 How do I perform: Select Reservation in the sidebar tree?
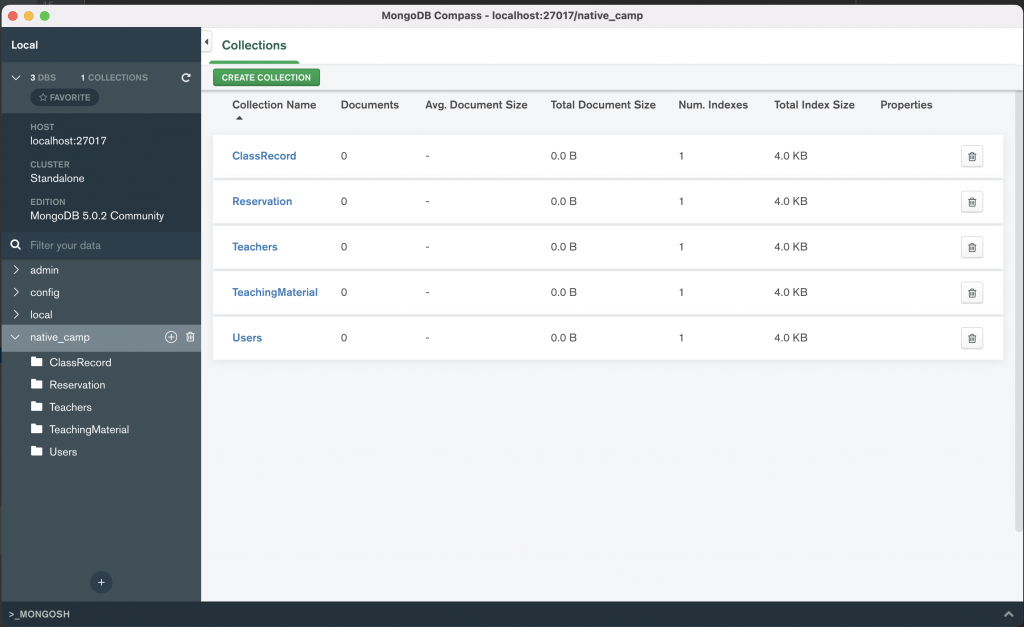(x=77, y=385)
